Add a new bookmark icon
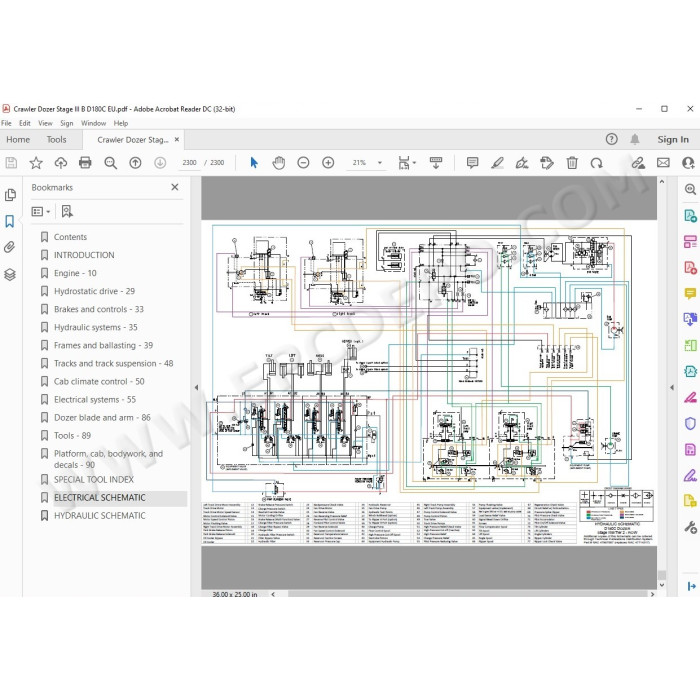700x700 pixels. [x=67, y=211]
